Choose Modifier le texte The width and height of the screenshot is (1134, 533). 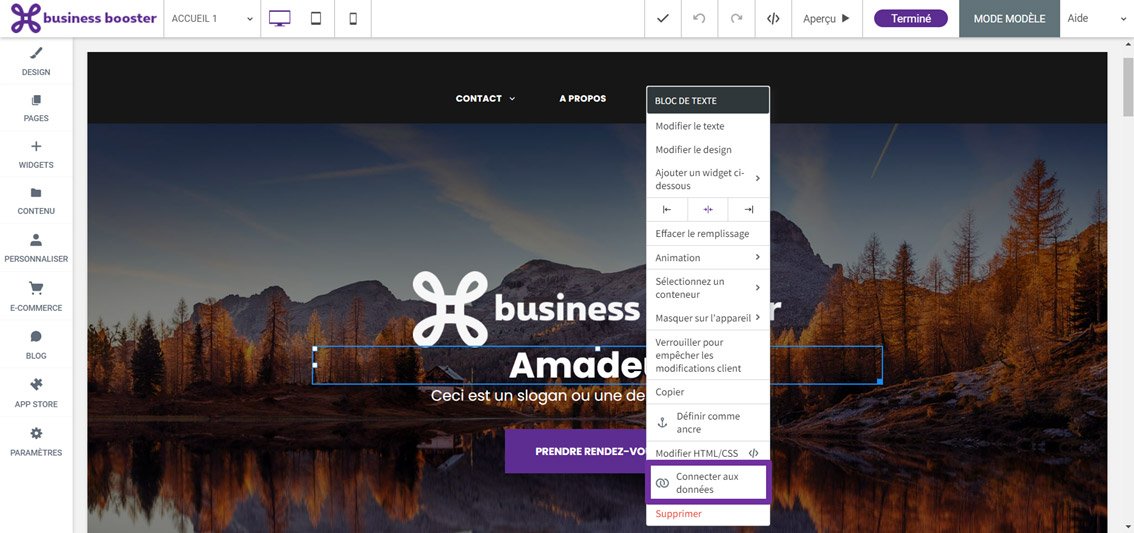(690, 126)
